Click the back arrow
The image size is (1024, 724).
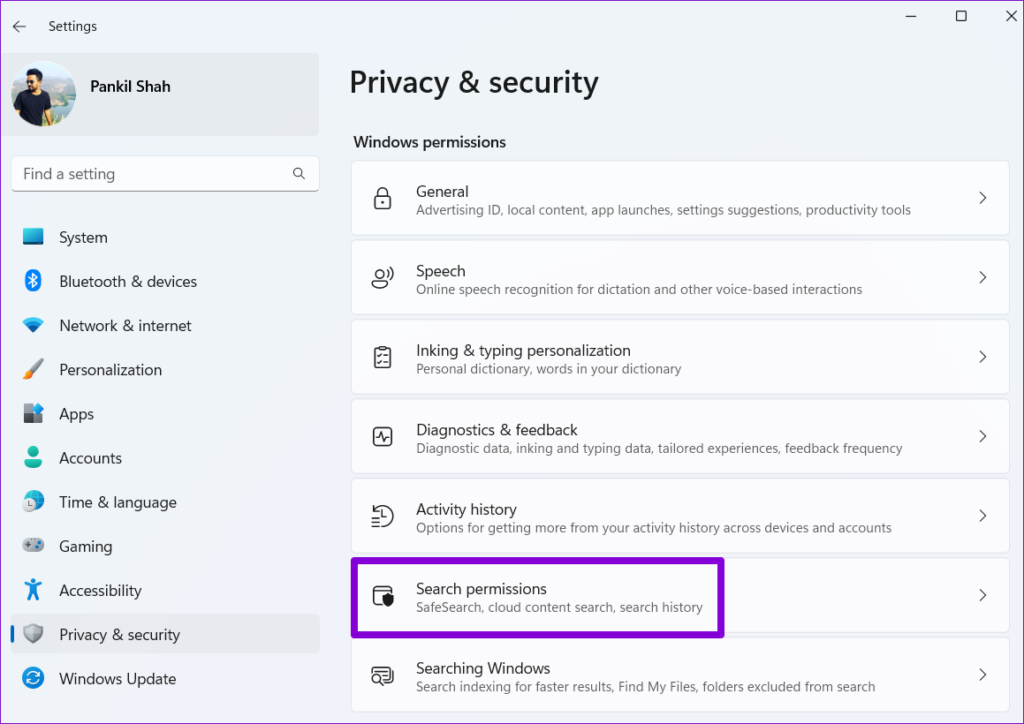pyautogui.click(x=19, y=26)
